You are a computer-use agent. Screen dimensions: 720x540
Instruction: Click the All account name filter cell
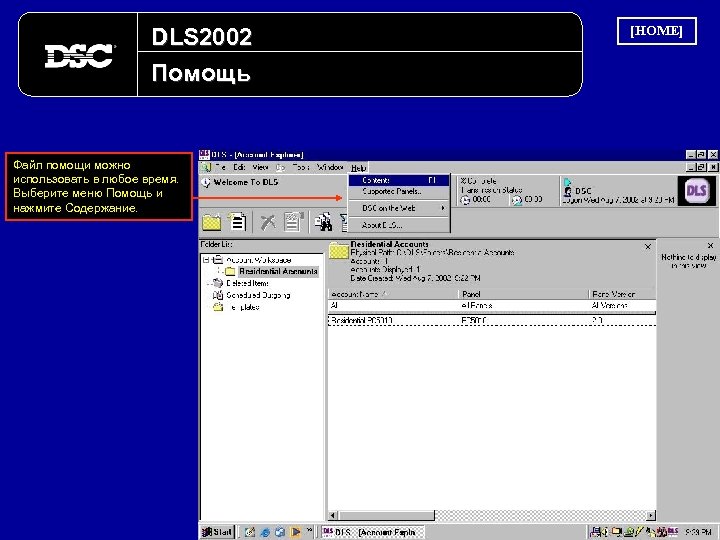393,305
